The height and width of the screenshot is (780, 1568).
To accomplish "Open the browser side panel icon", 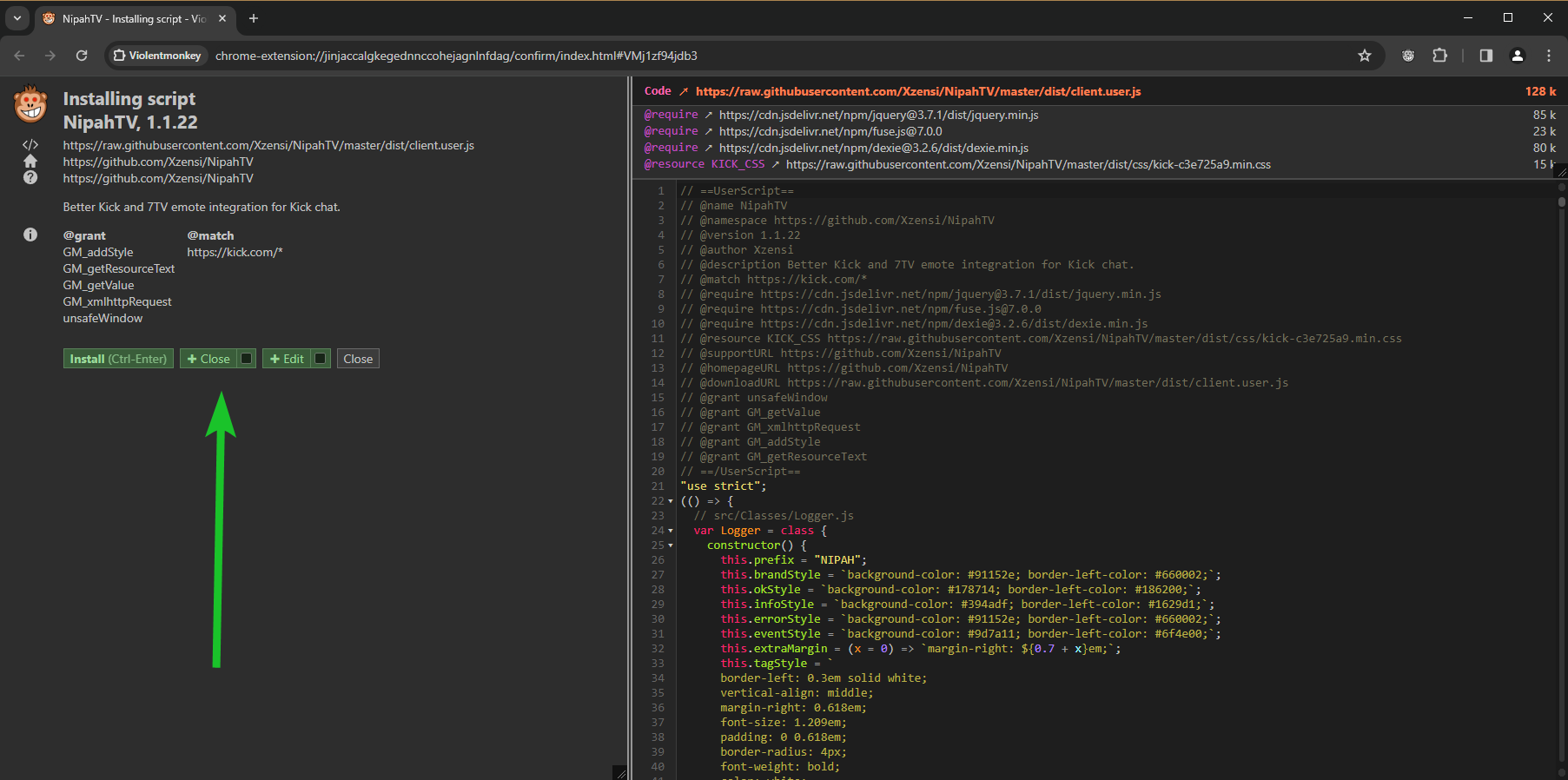I will 1486,56.
